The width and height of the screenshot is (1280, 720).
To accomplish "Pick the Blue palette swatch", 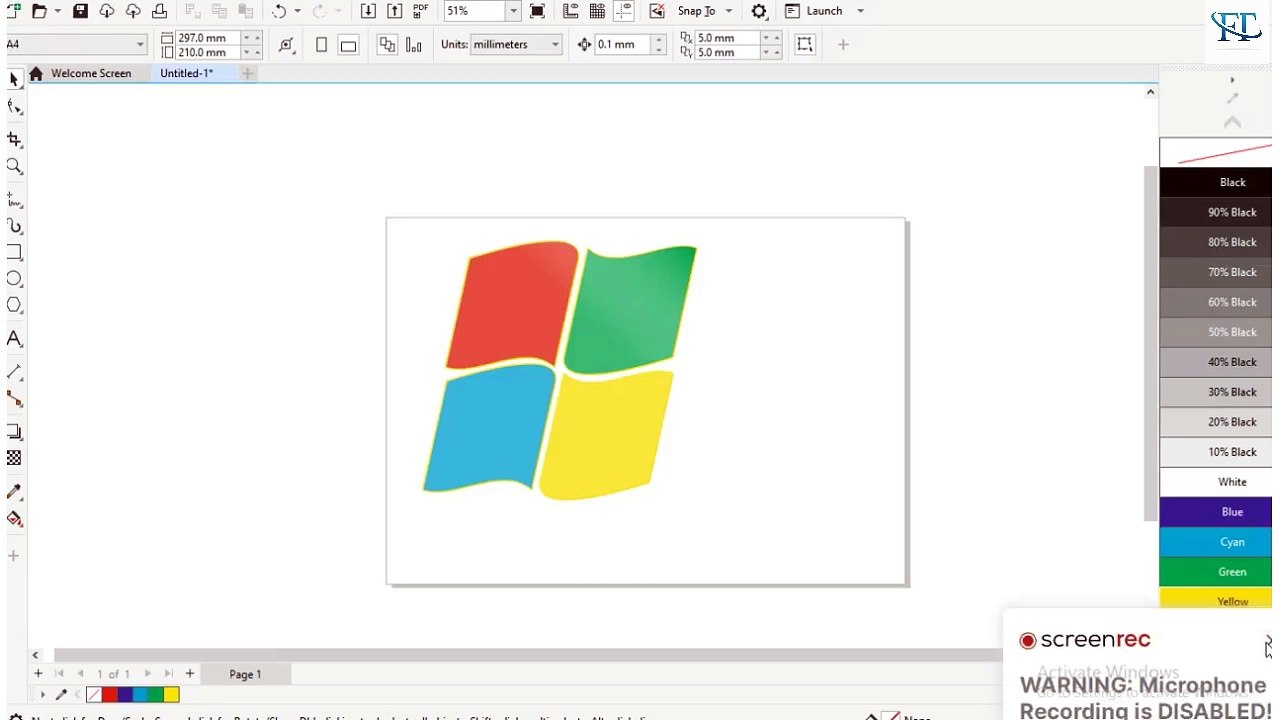I will point(1215,512).
